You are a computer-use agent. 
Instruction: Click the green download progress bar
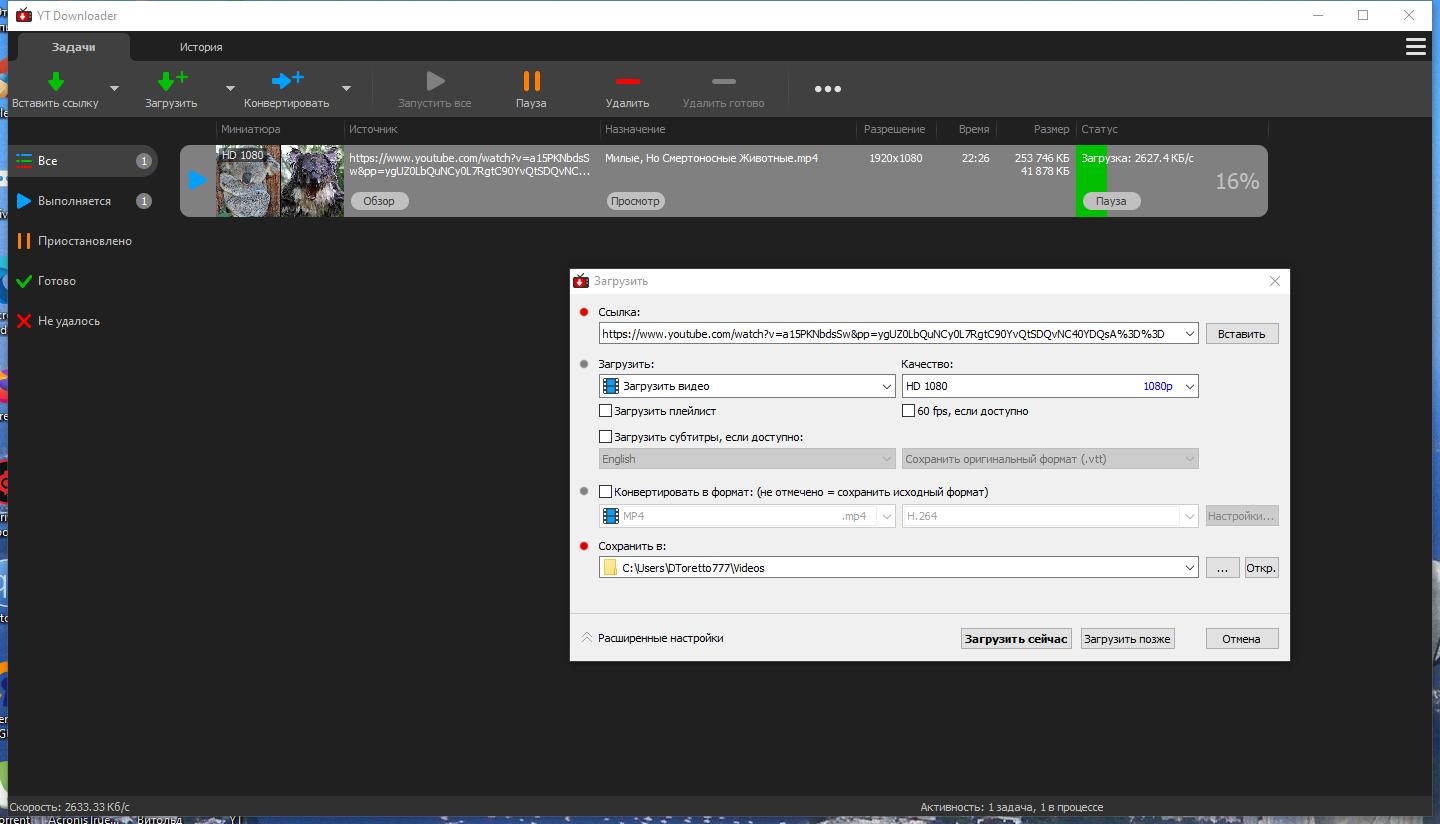click(1091, 180)
